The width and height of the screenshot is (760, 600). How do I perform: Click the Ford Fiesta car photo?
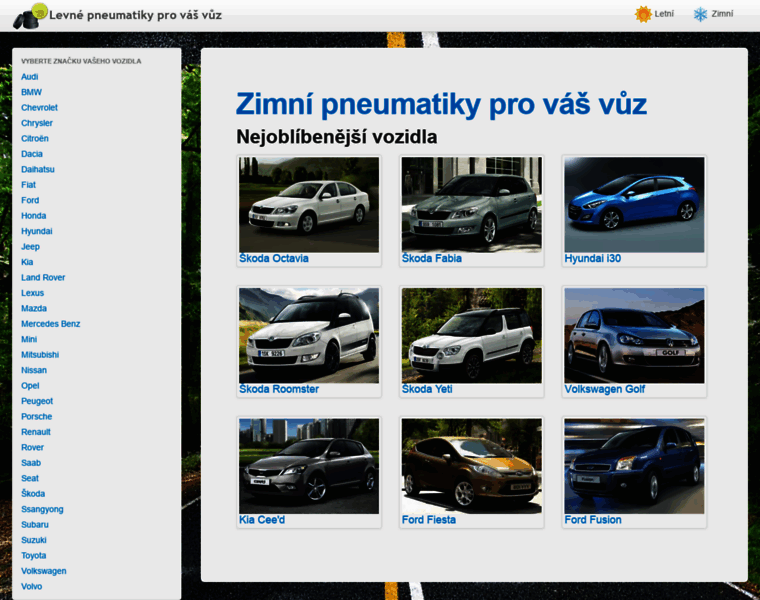pyautogui.click(x=472, y=466)
